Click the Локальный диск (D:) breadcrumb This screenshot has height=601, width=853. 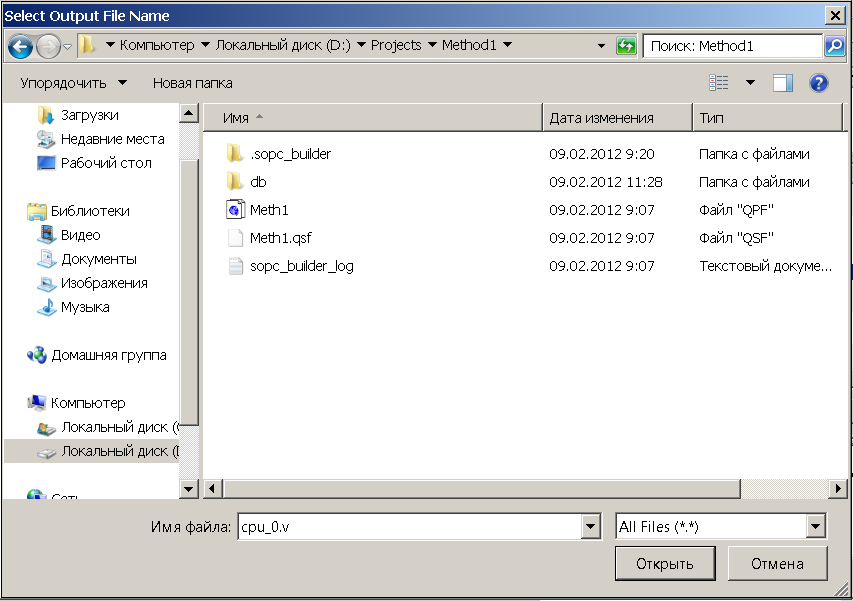pyautogui.click(x=283, y=45)
